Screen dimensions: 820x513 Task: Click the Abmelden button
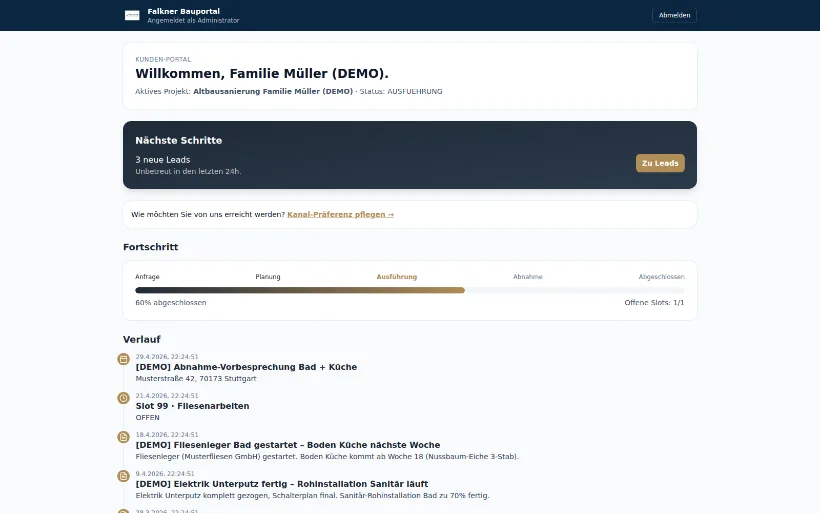(x=674, y=15)
